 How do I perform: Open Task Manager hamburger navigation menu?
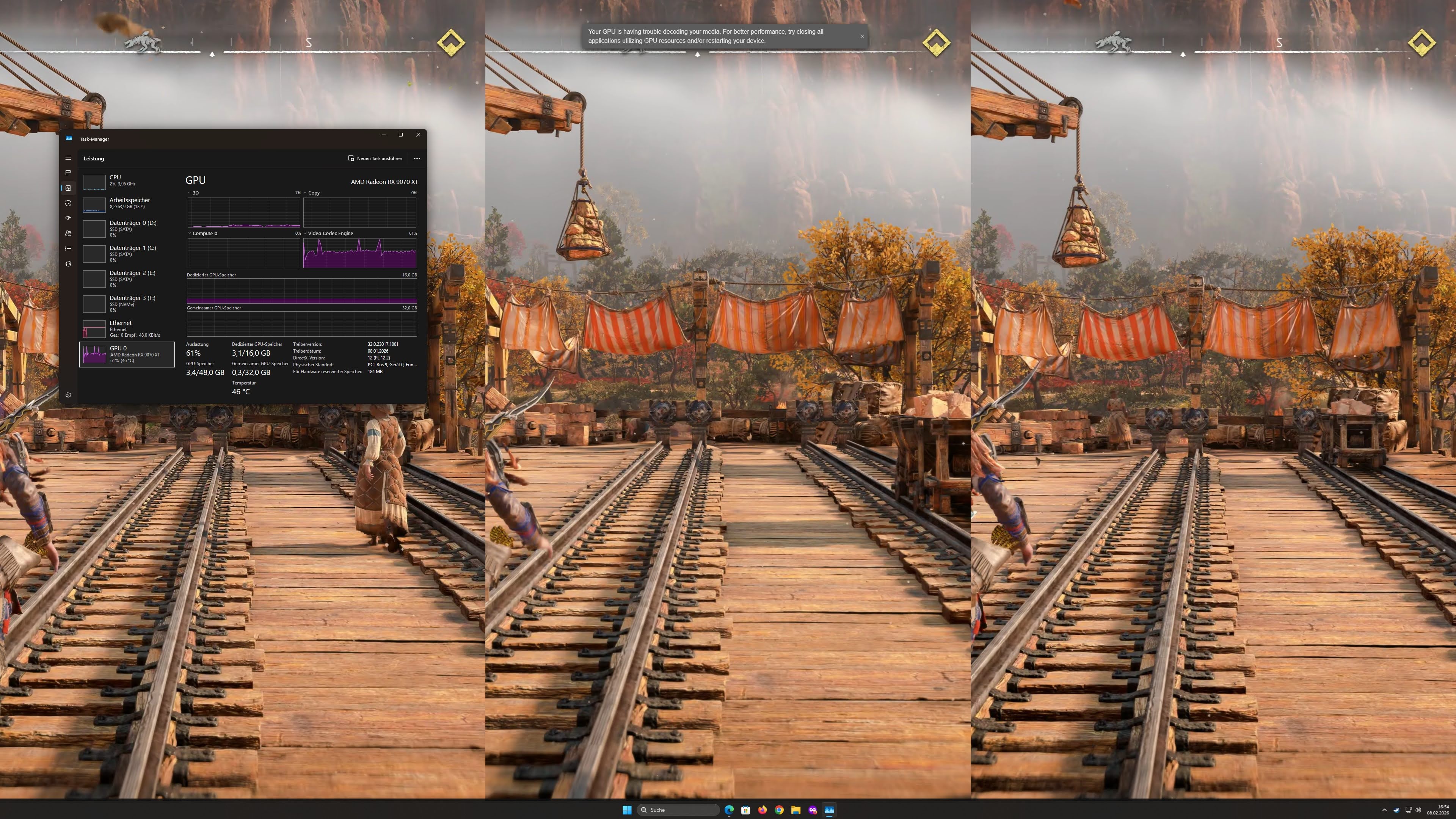pyautogui.click(x=68, y=158)
